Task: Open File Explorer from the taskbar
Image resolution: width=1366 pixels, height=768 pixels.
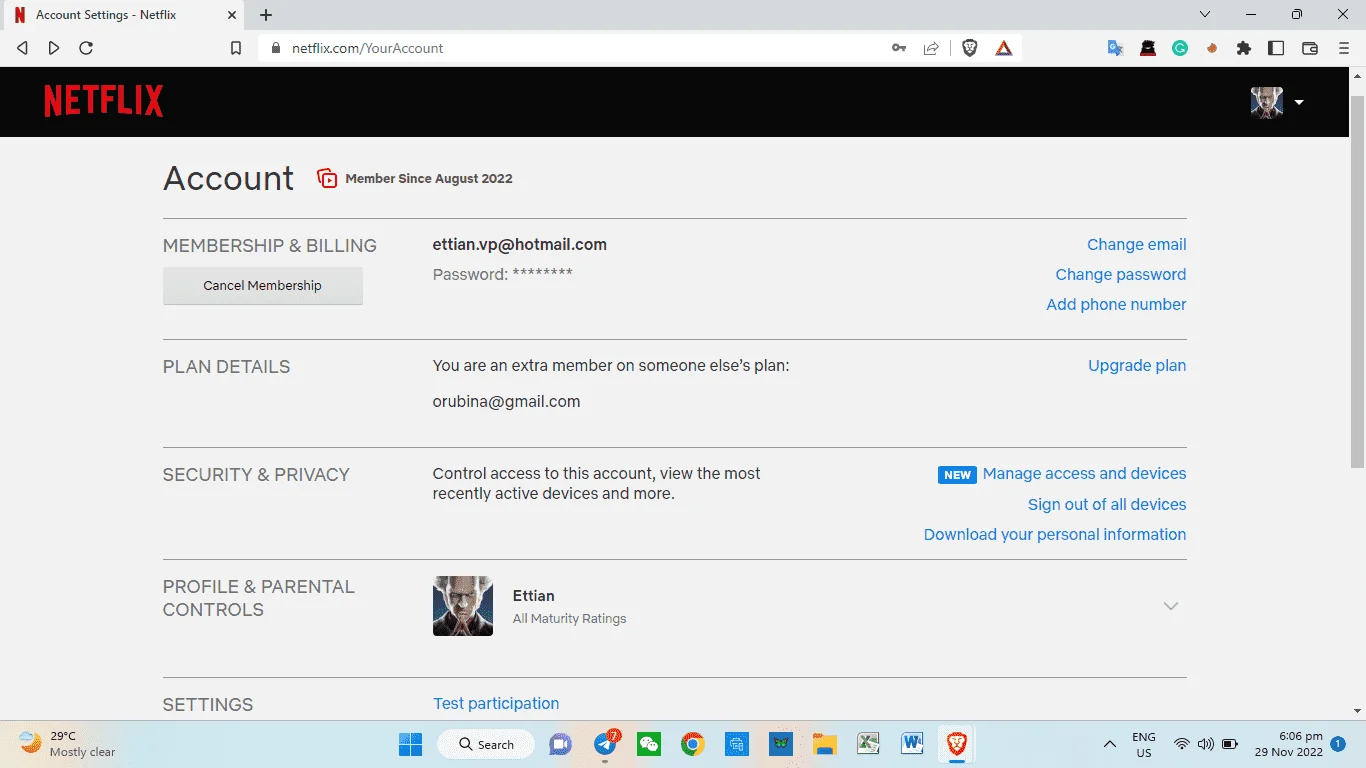Action: (x=824, y=744)
